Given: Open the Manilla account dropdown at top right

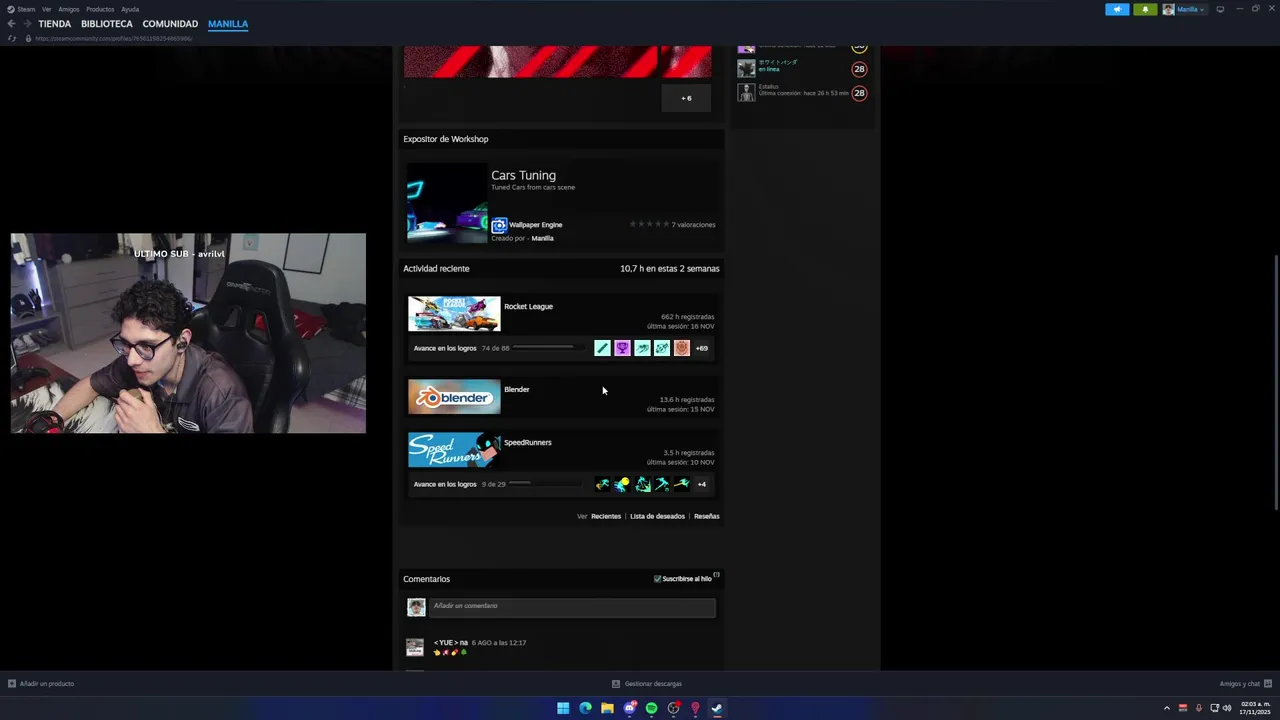Looking at the screenshot, I should click(x=1184, y=9).
